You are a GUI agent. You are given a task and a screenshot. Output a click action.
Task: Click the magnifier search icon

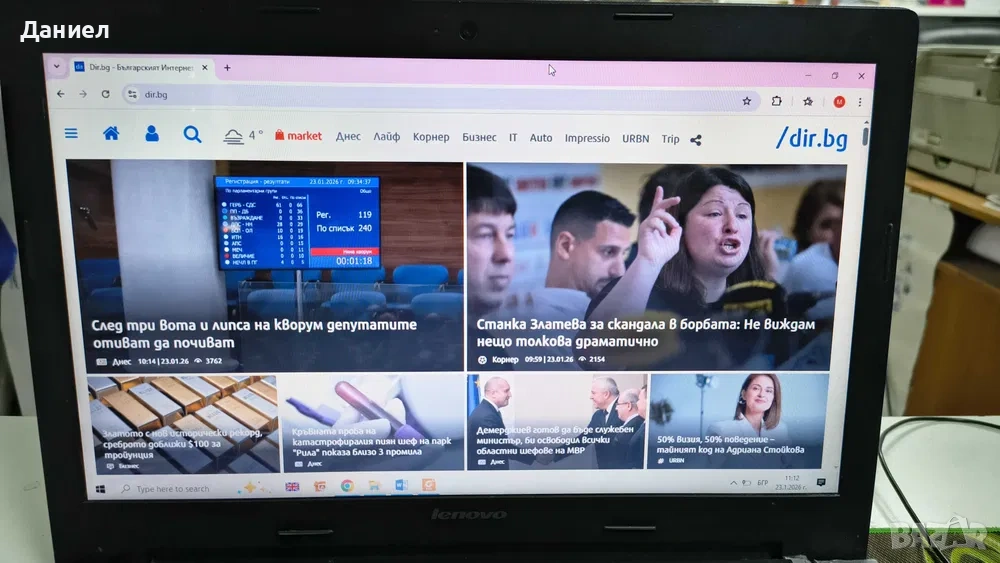tap(192, 134)
